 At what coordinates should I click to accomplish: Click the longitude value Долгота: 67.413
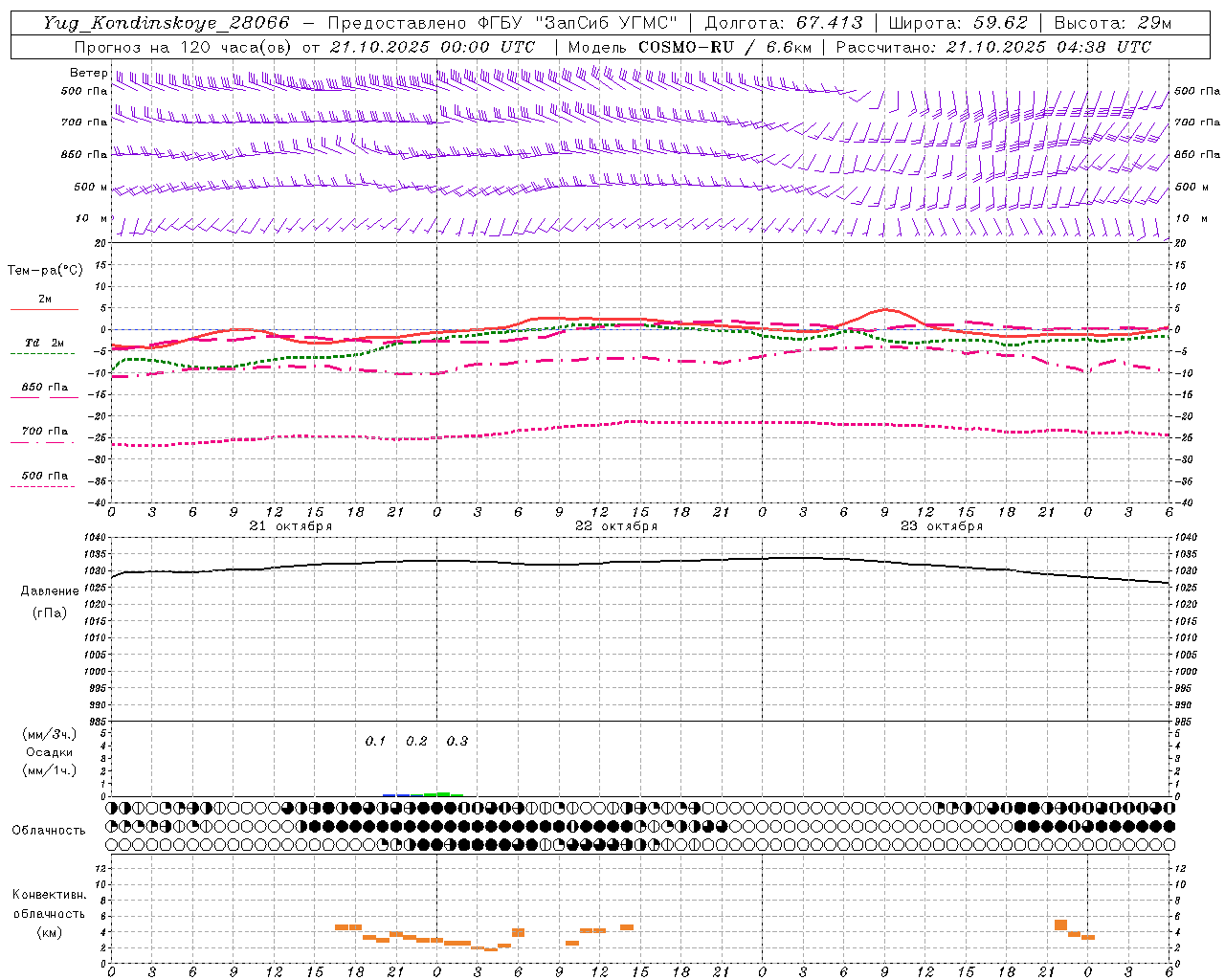coord(783,23)
